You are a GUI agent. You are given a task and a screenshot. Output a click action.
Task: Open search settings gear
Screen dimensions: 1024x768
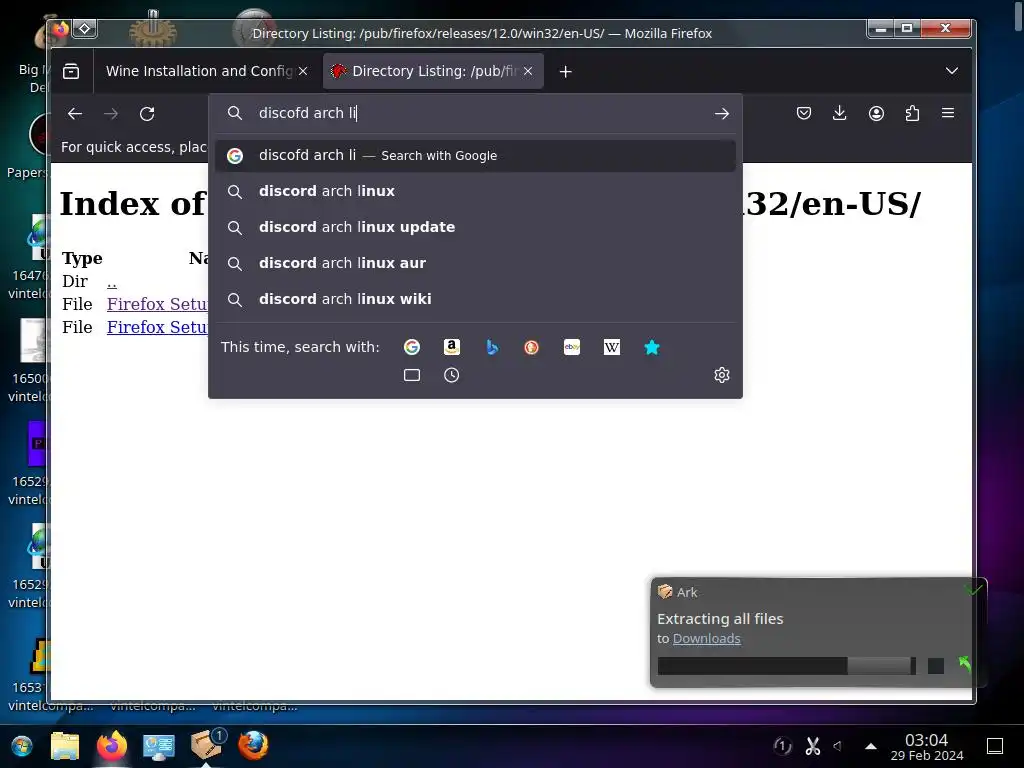[x=722, y=375]
